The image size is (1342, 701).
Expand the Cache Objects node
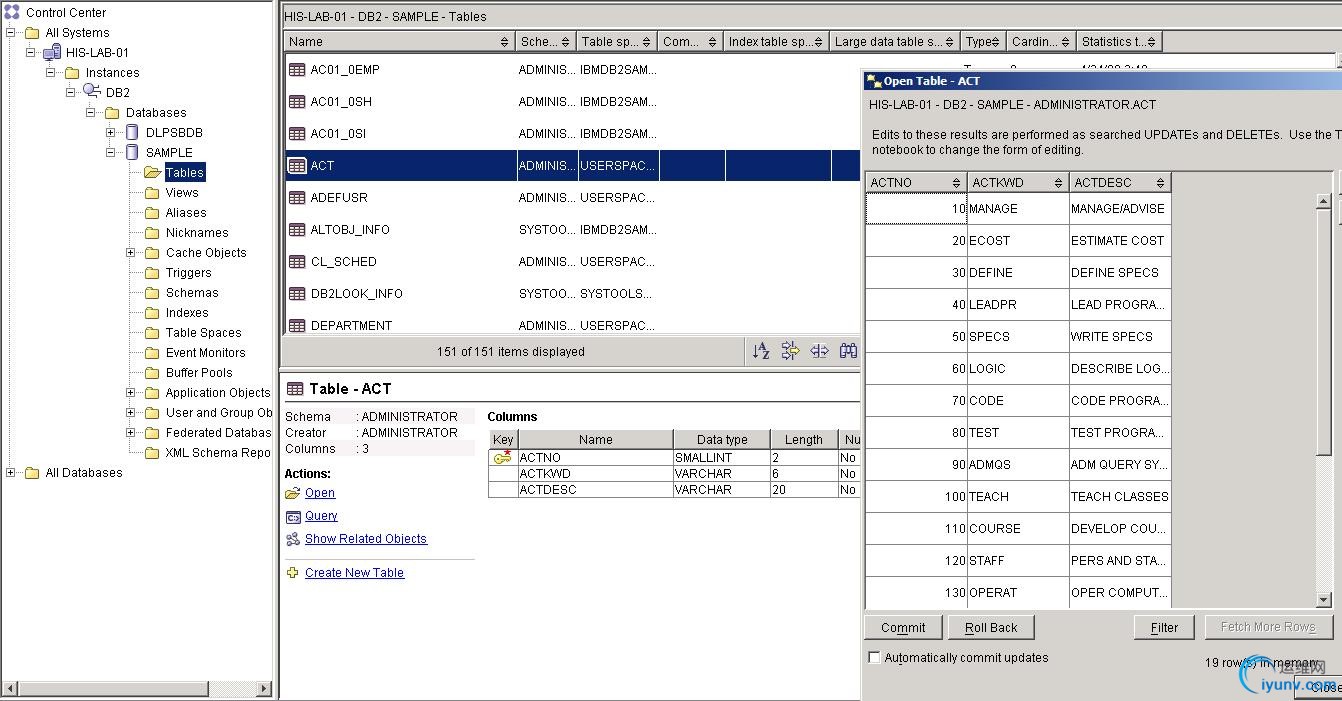(x=131, y=252)
